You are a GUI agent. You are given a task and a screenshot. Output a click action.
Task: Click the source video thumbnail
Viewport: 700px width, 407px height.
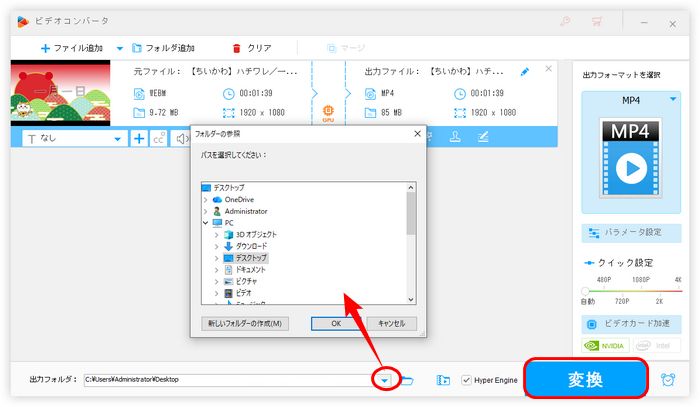60,93
